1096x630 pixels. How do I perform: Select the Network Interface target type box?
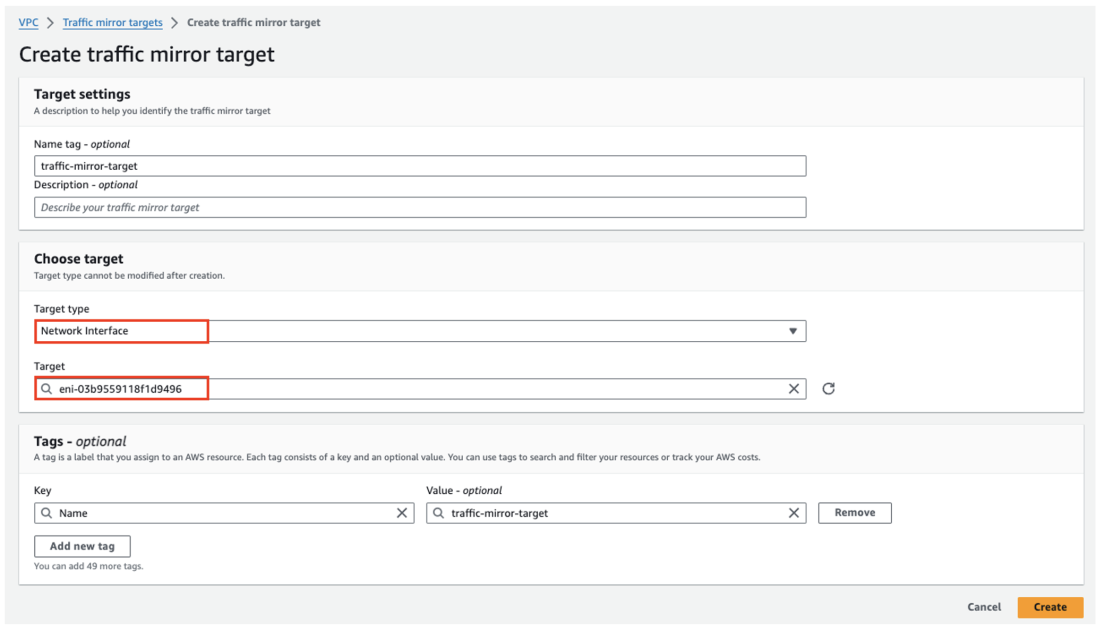pos(122,331)
